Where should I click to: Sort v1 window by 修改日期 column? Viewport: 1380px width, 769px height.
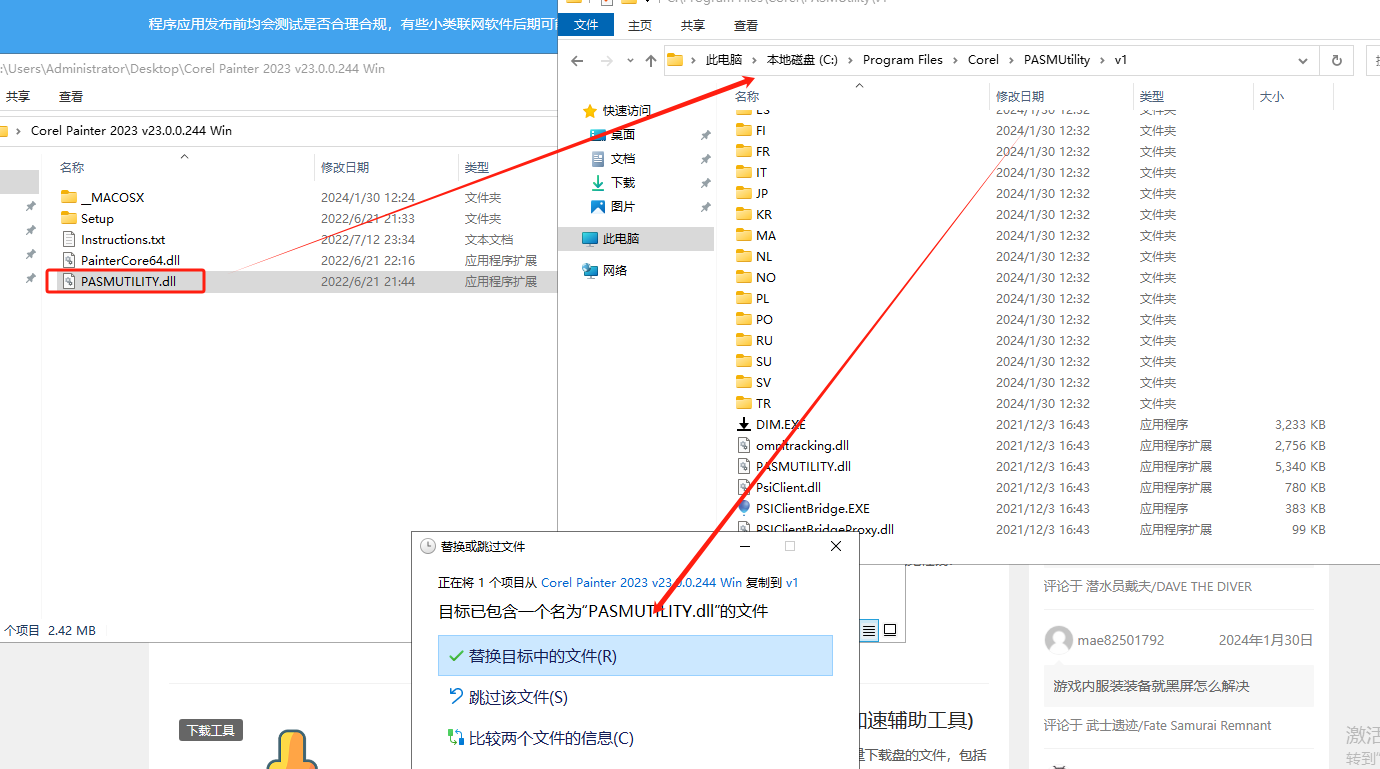click(1020, 97)
